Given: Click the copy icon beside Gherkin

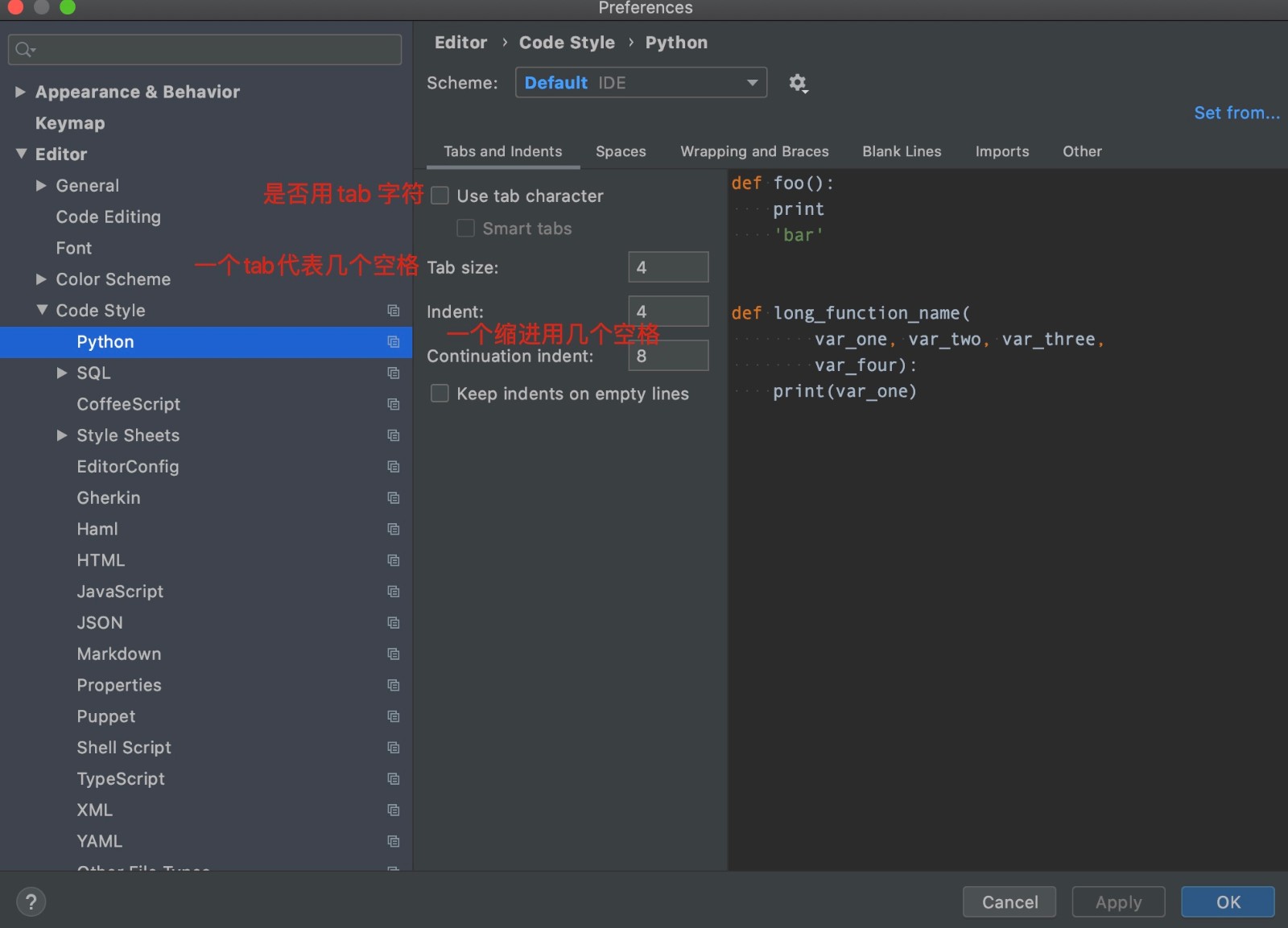Looking at the screenshot, I should pyautogui.click(x=393, y=498).
